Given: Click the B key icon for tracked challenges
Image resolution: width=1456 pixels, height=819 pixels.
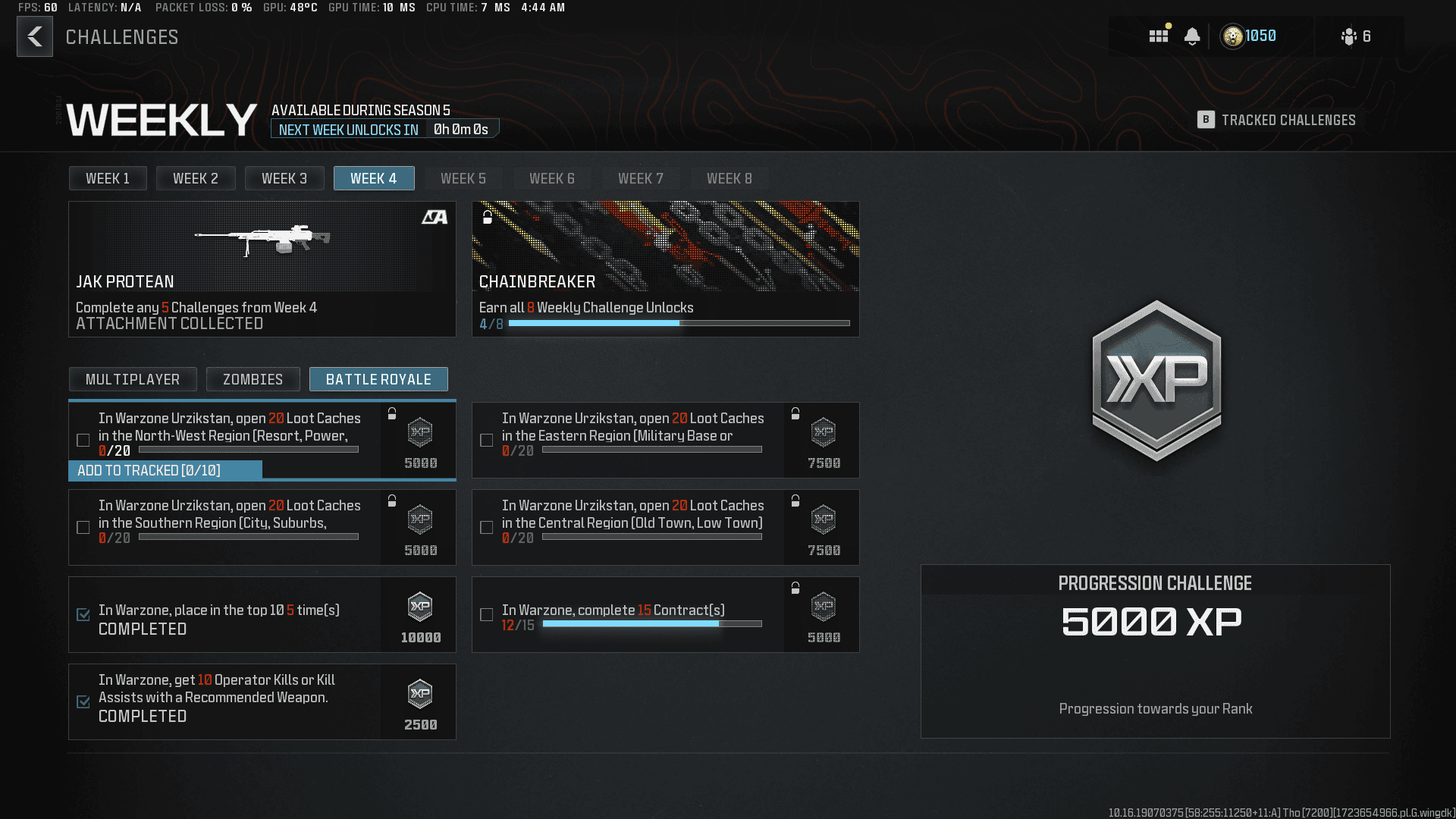Looking at the screenshot, I should click(x=1206, y=120).
